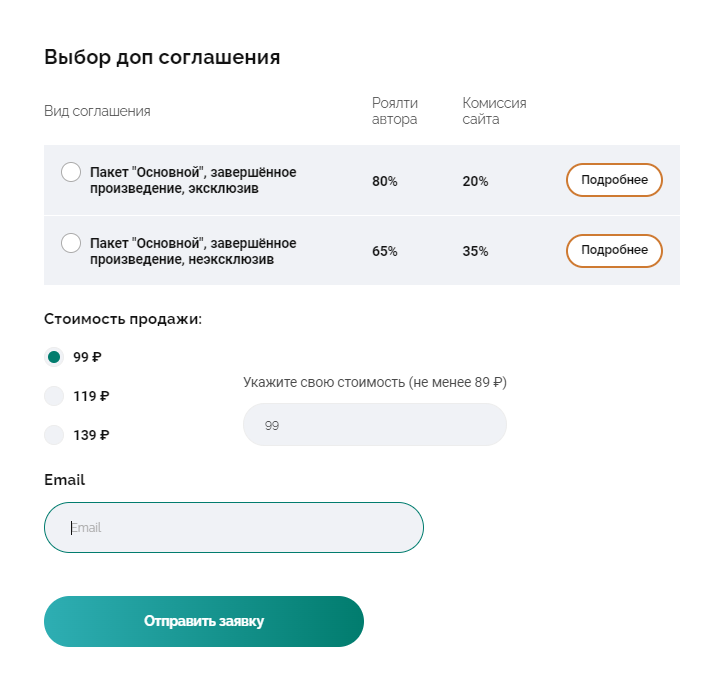The width and height of the screenshot is (728, 692).
Task: Choose the 119 ₽ price radio button
Action: 54,396
